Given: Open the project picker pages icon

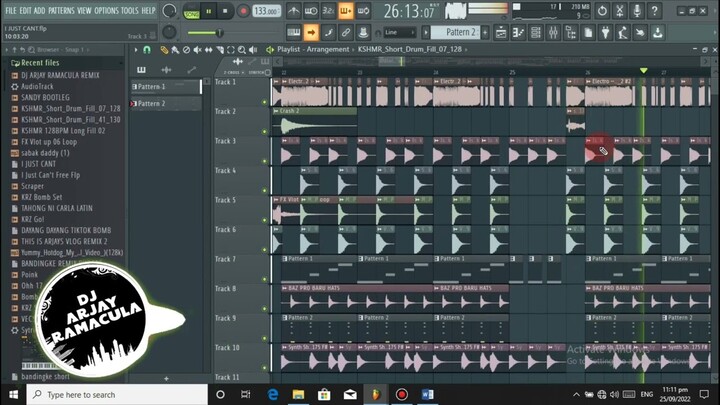Looking at the screenshot, I should tap(588, 32).
